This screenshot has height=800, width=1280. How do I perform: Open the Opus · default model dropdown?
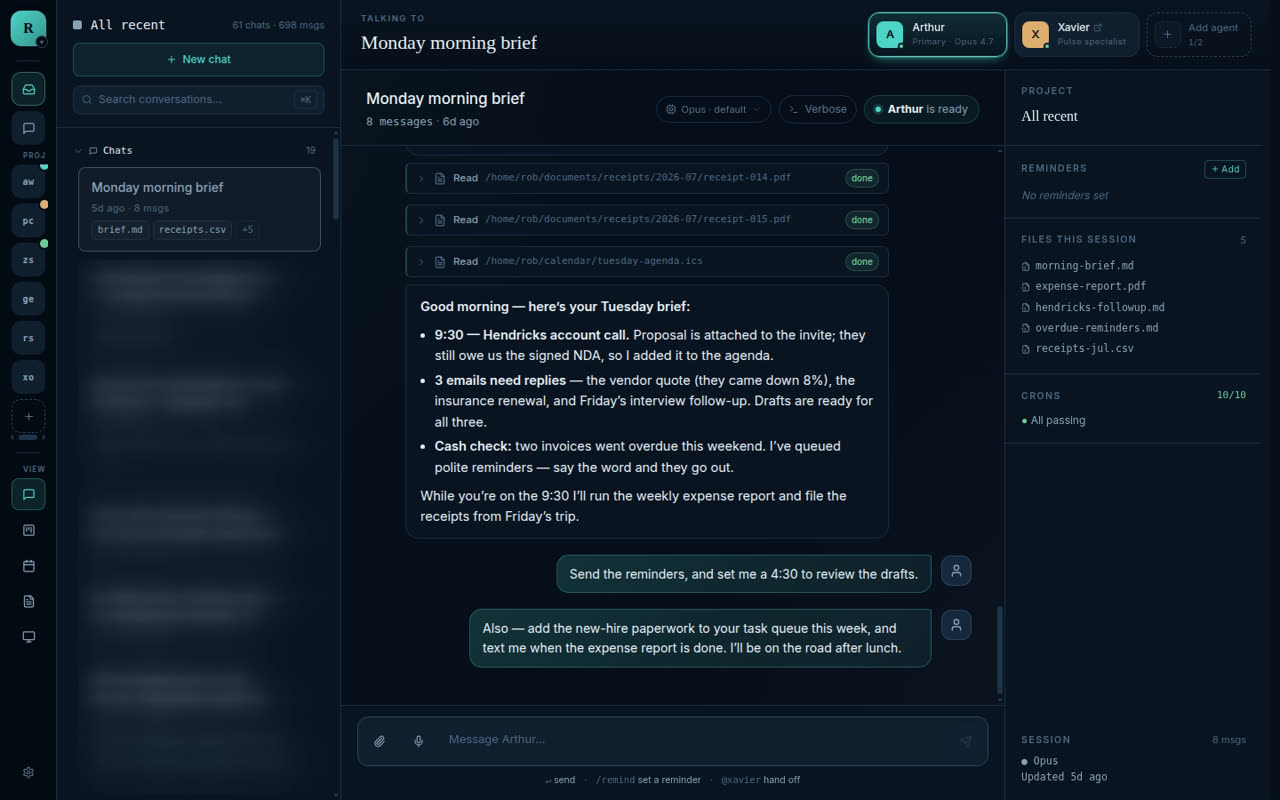point(713,109)
